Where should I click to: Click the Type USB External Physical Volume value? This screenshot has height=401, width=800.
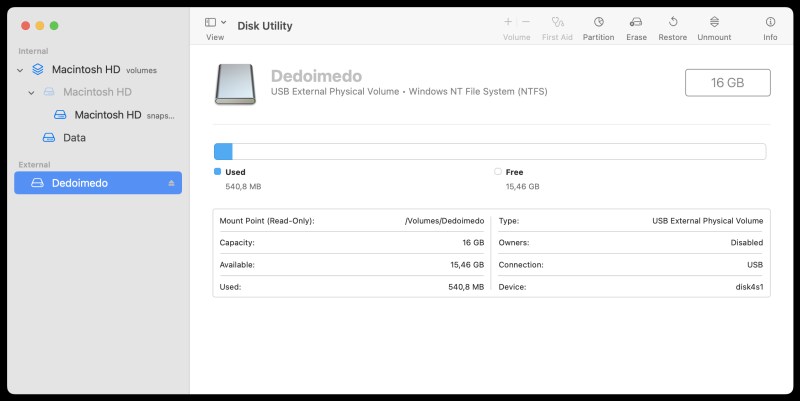click(708, 221)
